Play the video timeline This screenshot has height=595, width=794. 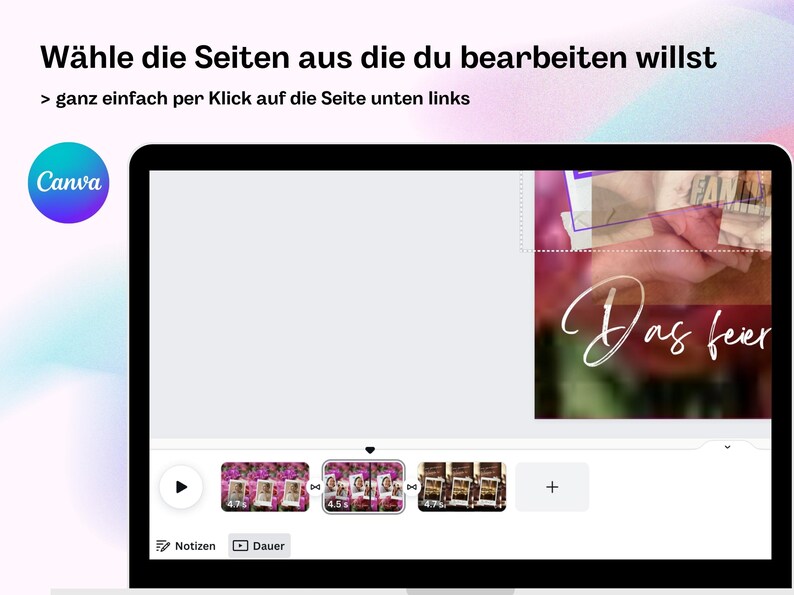click(181, 487)
